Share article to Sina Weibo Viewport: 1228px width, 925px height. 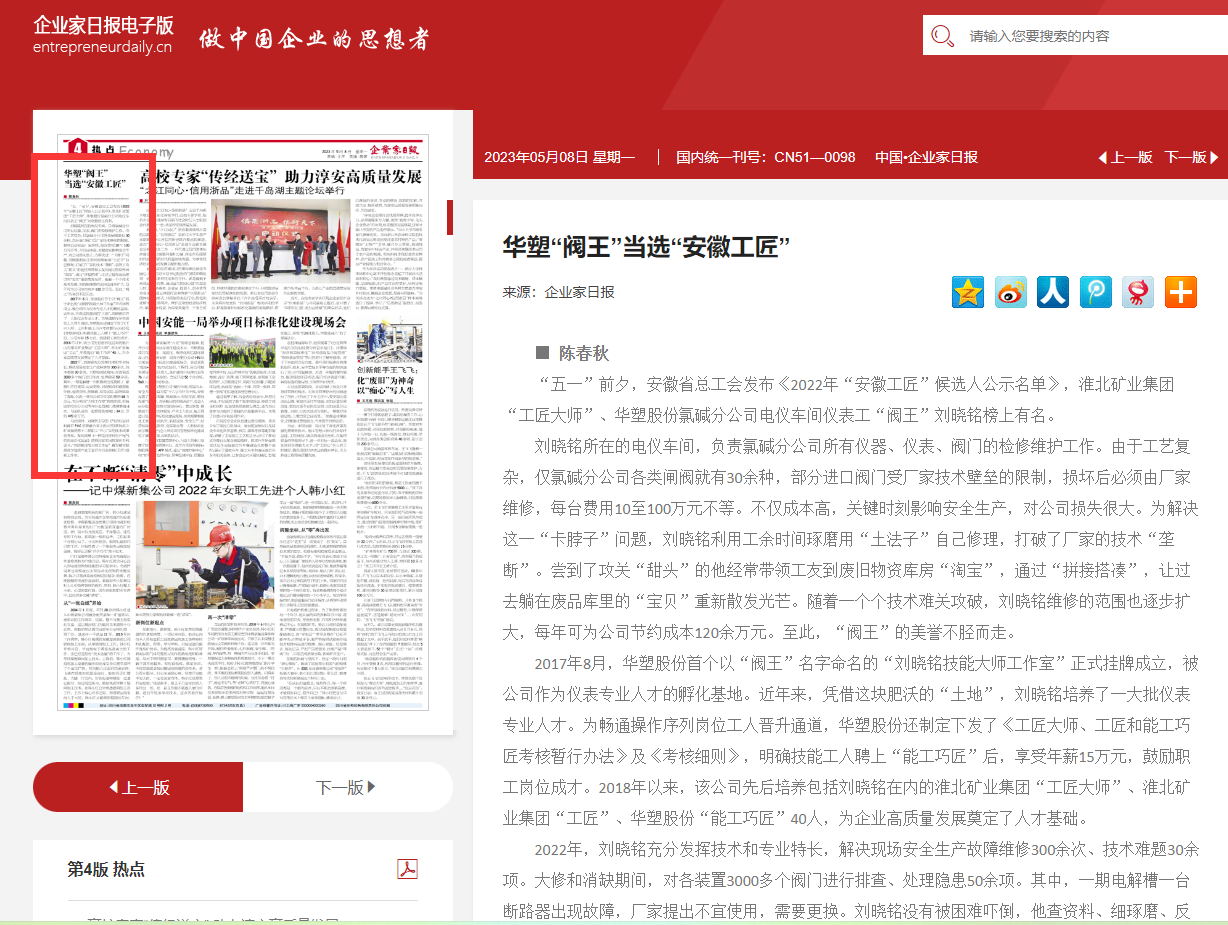(x=1010, y=292)
